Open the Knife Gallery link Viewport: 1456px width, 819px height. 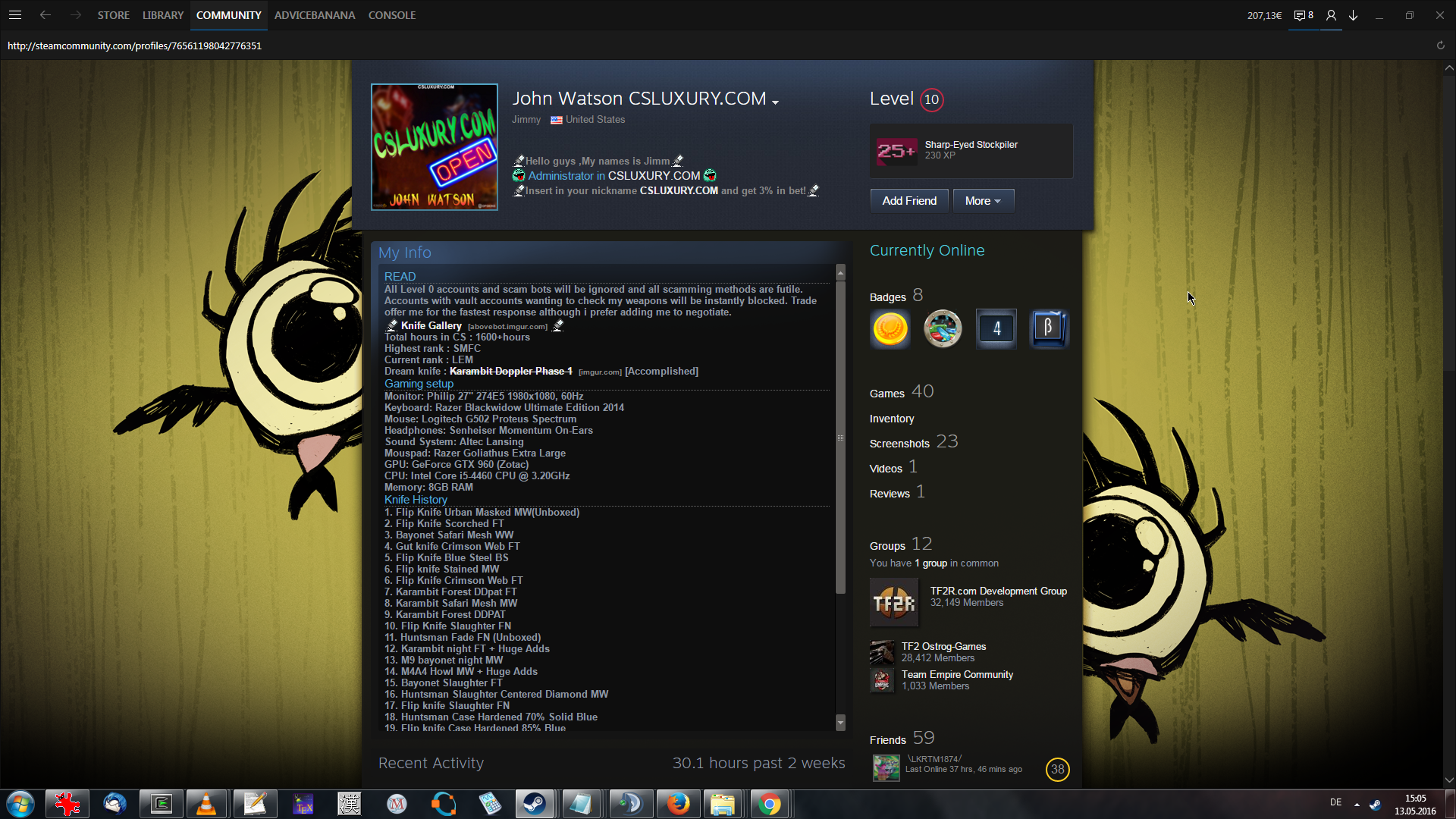431,325
